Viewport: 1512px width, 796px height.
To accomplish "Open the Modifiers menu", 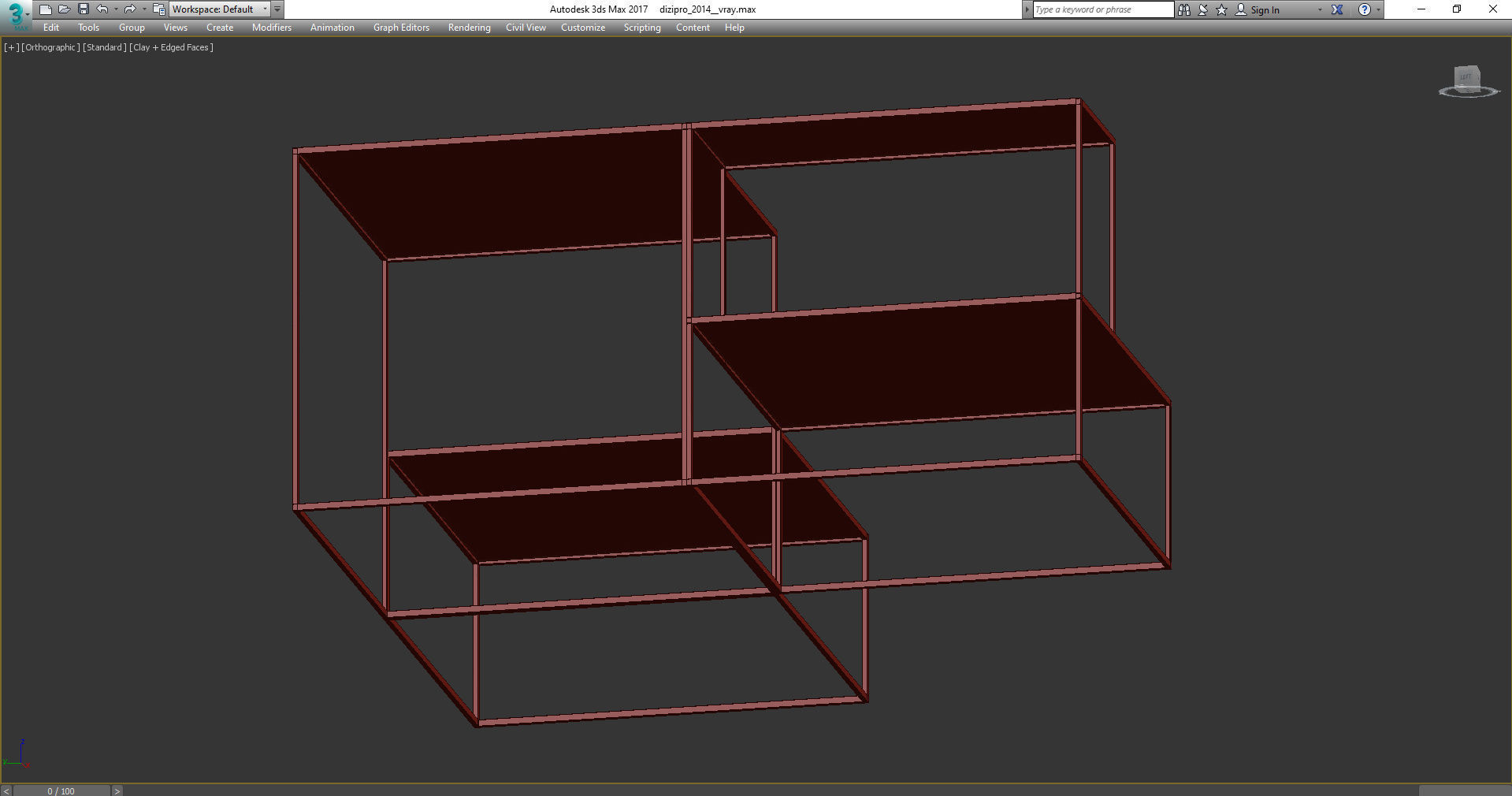I will coord(272,28).
